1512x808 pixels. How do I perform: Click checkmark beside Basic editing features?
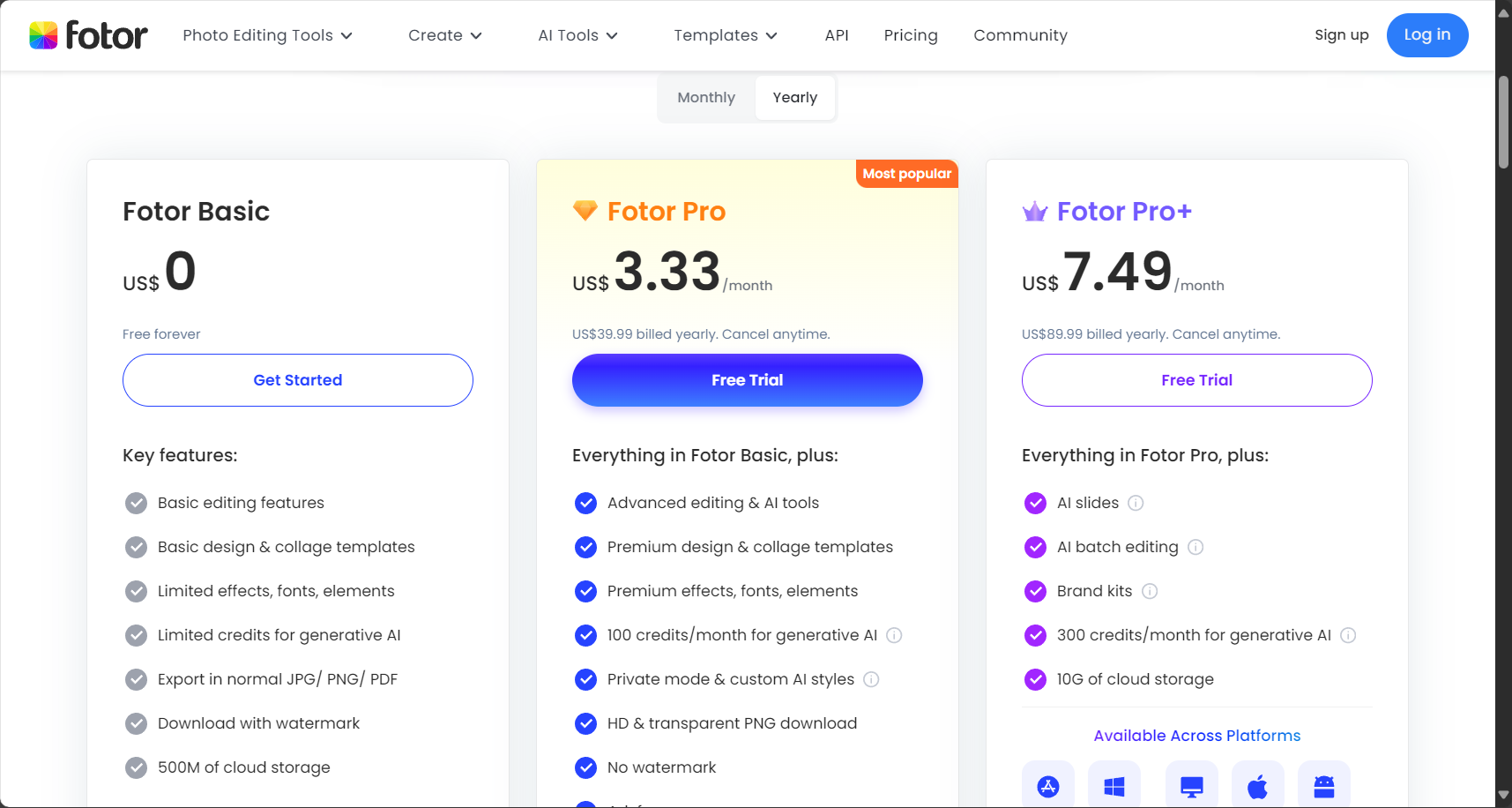click(x=136, y=503)
